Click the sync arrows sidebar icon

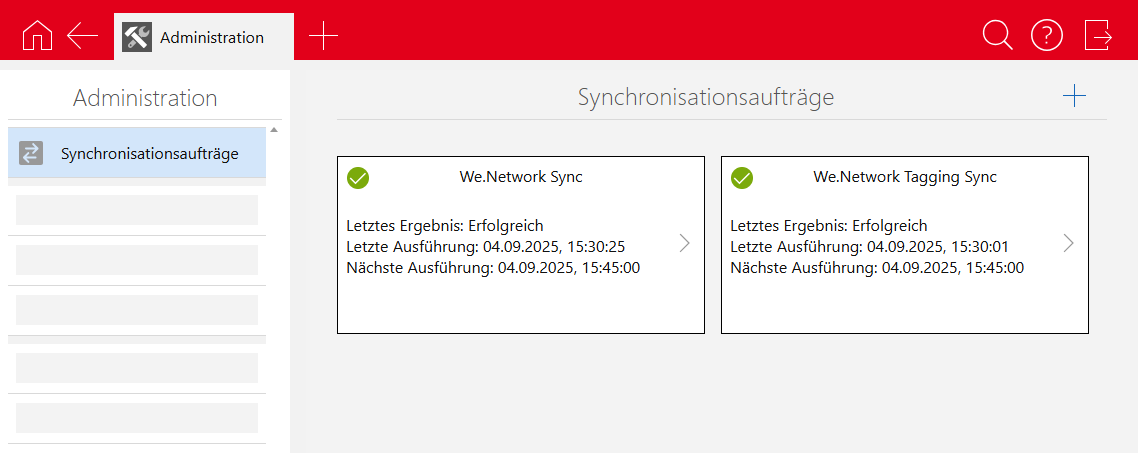[x=32, y=153]
